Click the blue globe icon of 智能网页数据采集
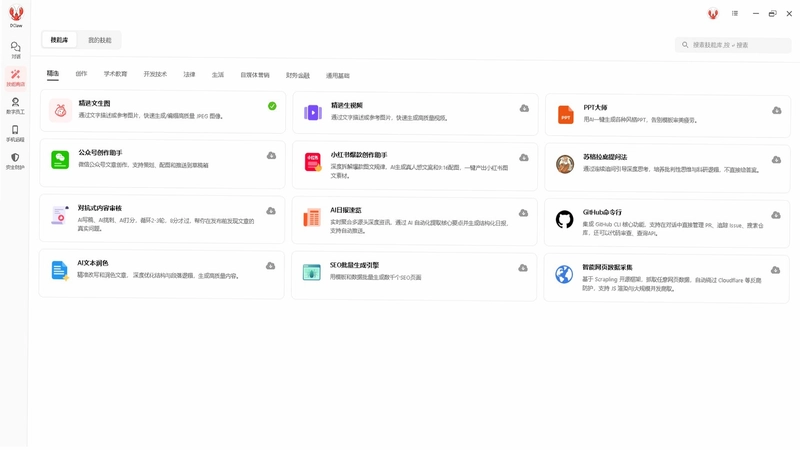This screenshot has height=450, width=800. click(x=564, y=274)
